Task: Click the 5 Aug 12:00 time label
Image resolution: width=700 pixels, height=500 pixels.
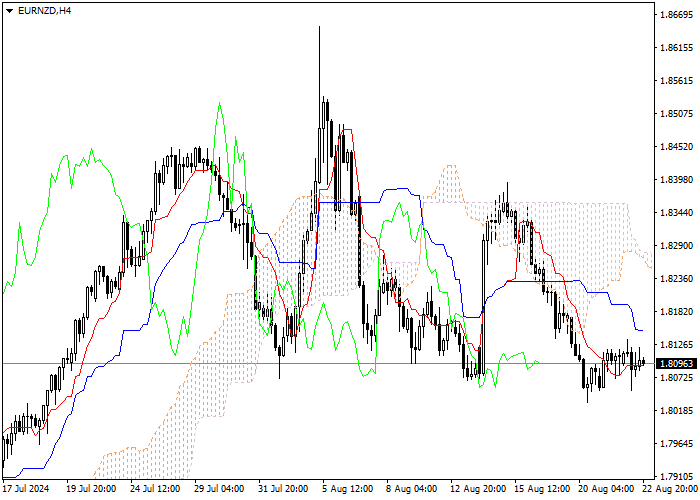Action: pos(348,488)
